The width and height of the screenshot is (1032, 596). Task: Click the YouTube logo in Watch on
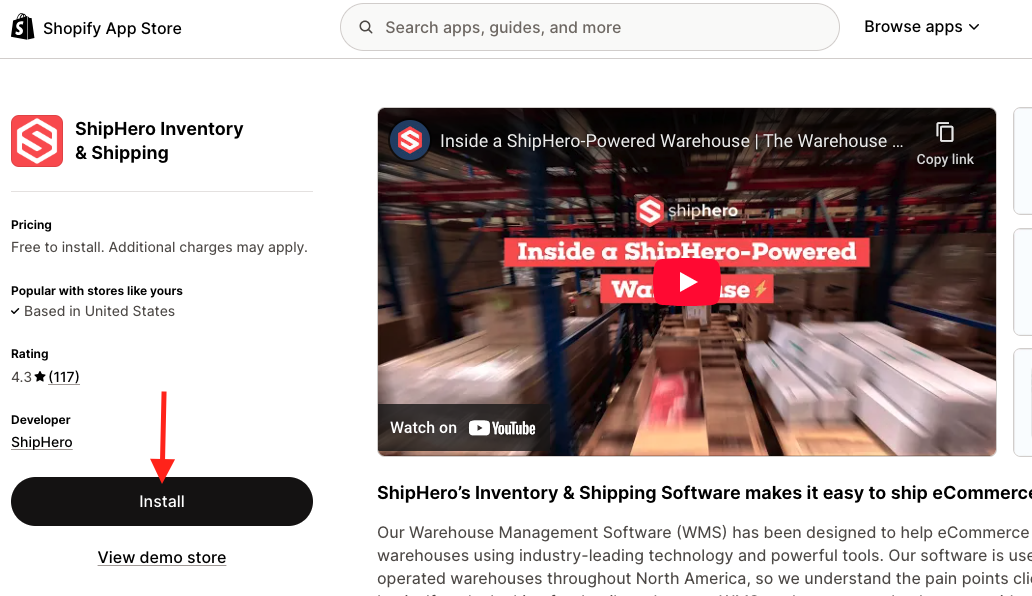[x=502, y=428]
